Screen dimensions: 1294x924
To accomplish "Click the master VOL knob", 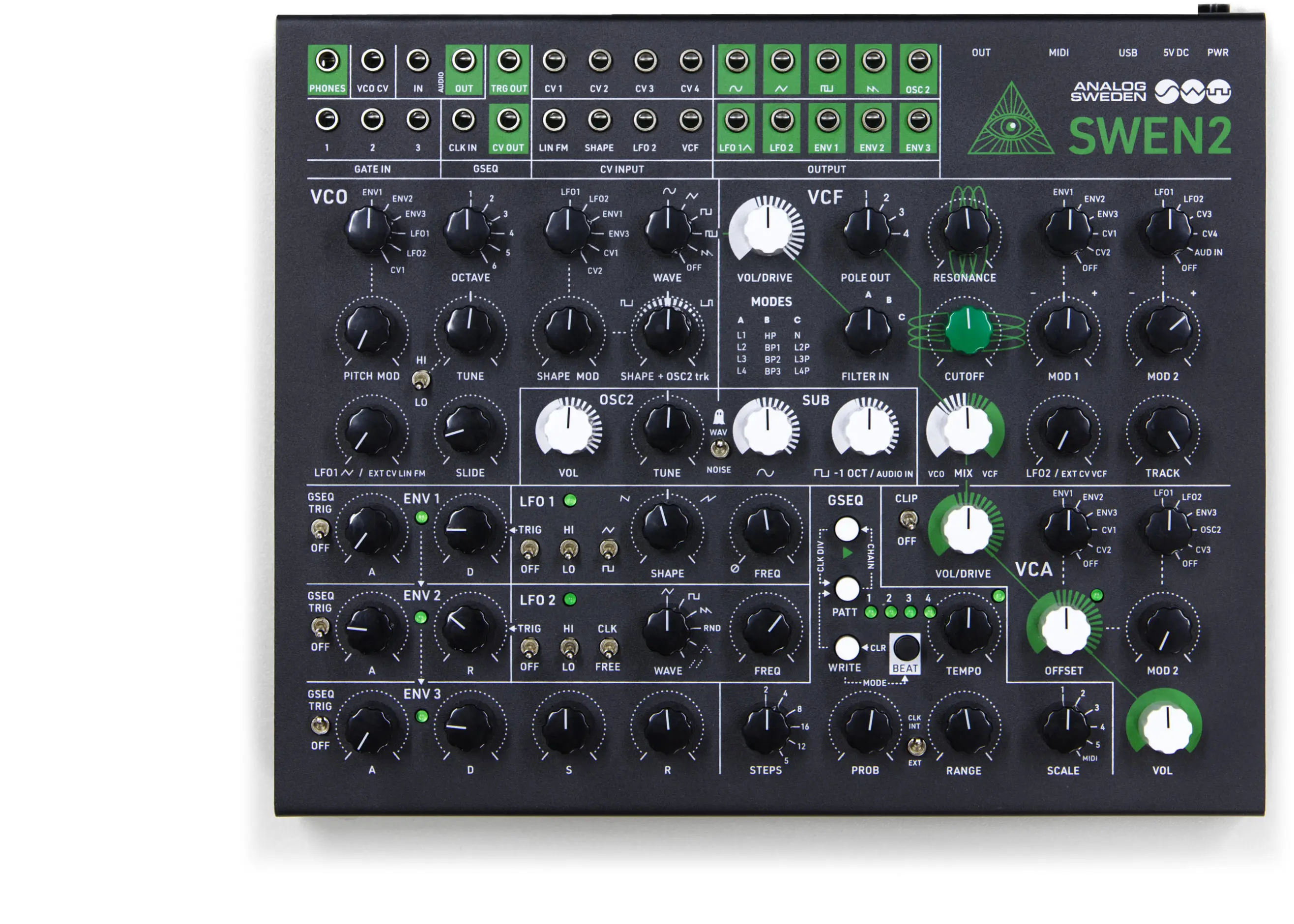I will 1167,728.
